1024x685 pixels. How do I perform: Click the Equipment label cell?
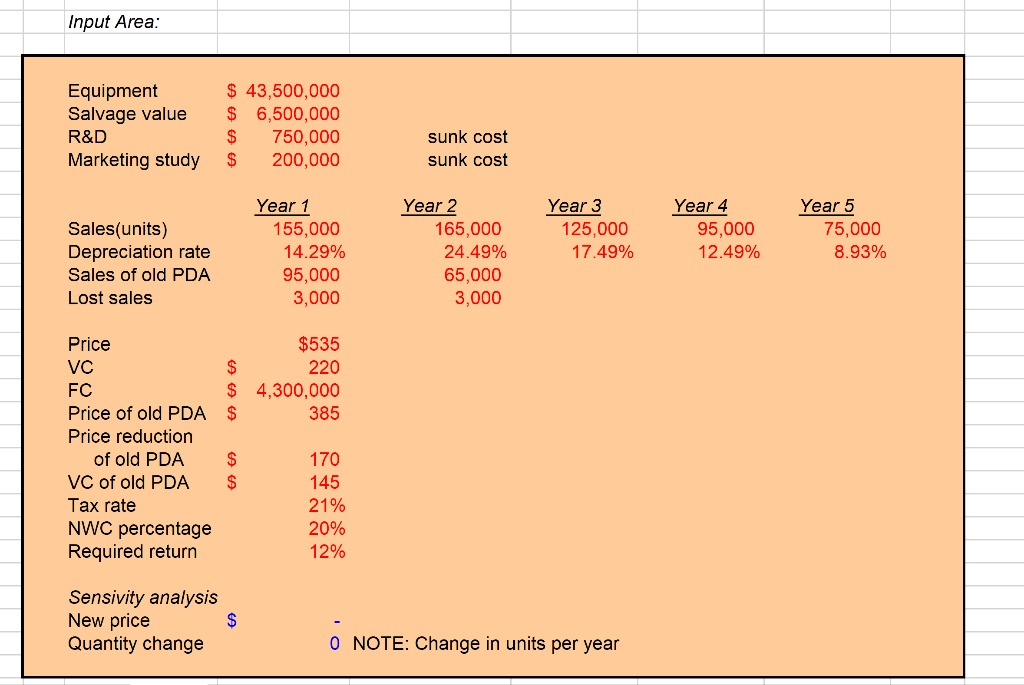click(x=112, y=91)
